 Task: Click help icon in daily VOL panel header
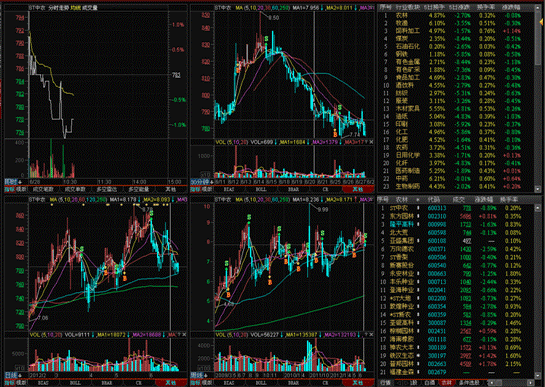tap(179, 334)
